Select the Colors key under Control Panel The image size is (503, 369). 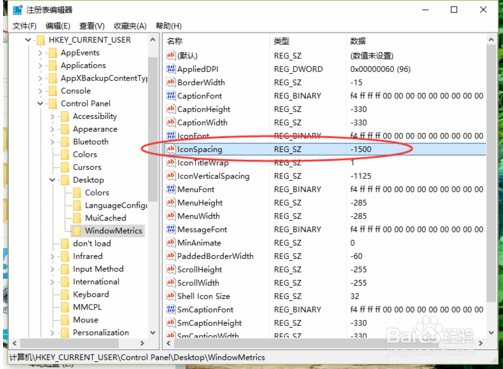[85, 154]
